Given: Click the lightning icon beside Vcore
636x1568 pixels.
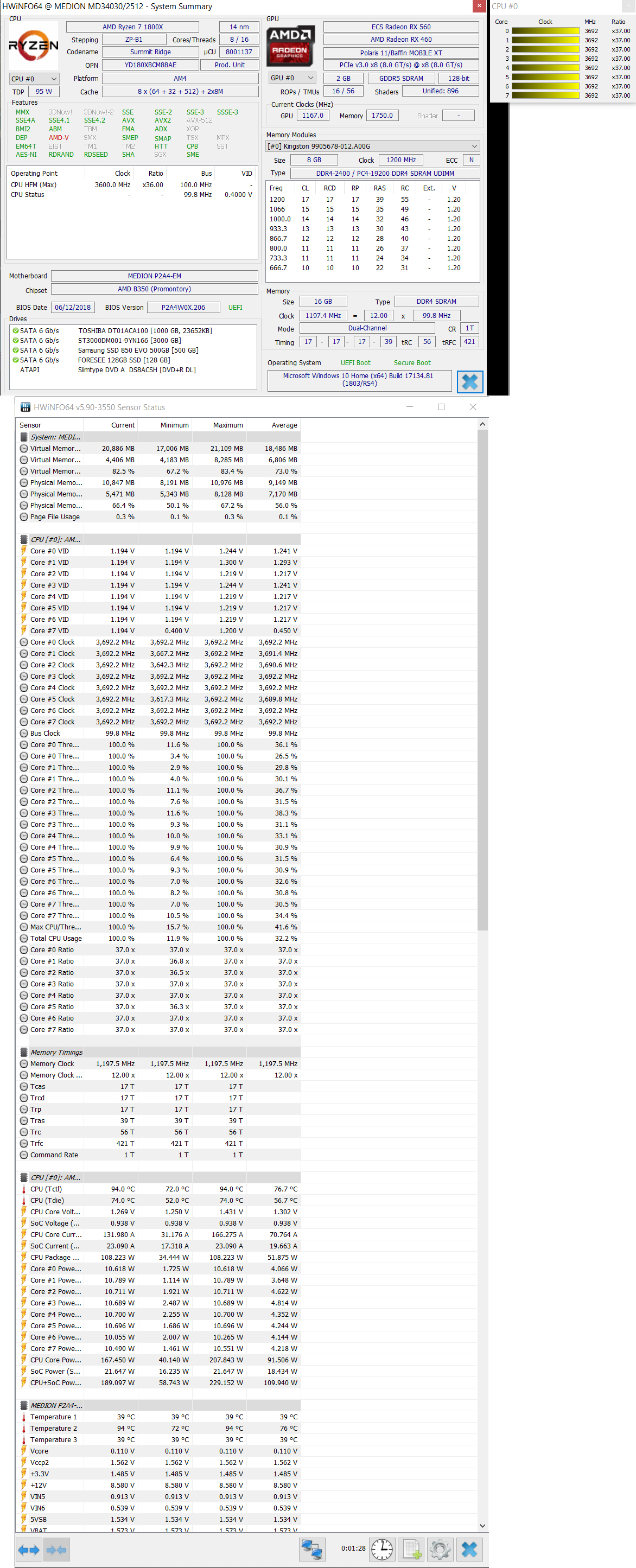Looking at the screenshot, I should click(24, 1451).
